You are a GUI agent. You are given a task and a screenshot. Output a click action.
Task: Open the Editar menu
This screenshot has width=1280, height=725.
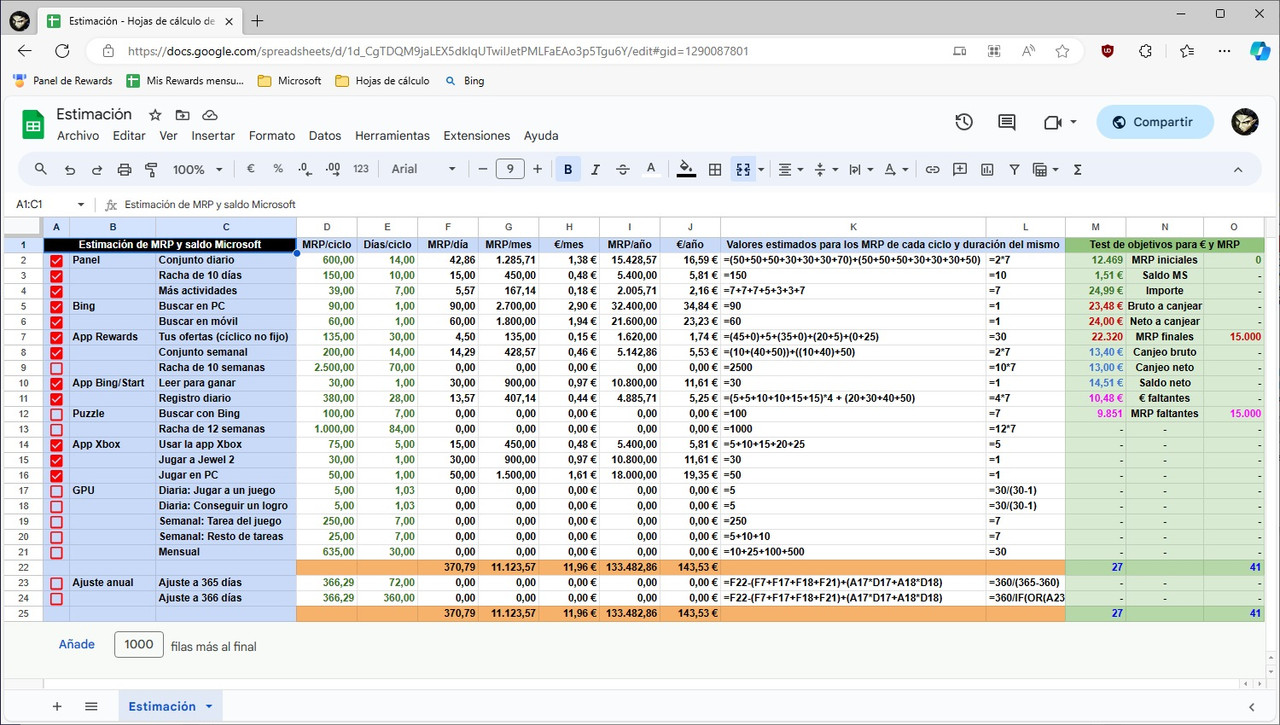coord(129,135)
